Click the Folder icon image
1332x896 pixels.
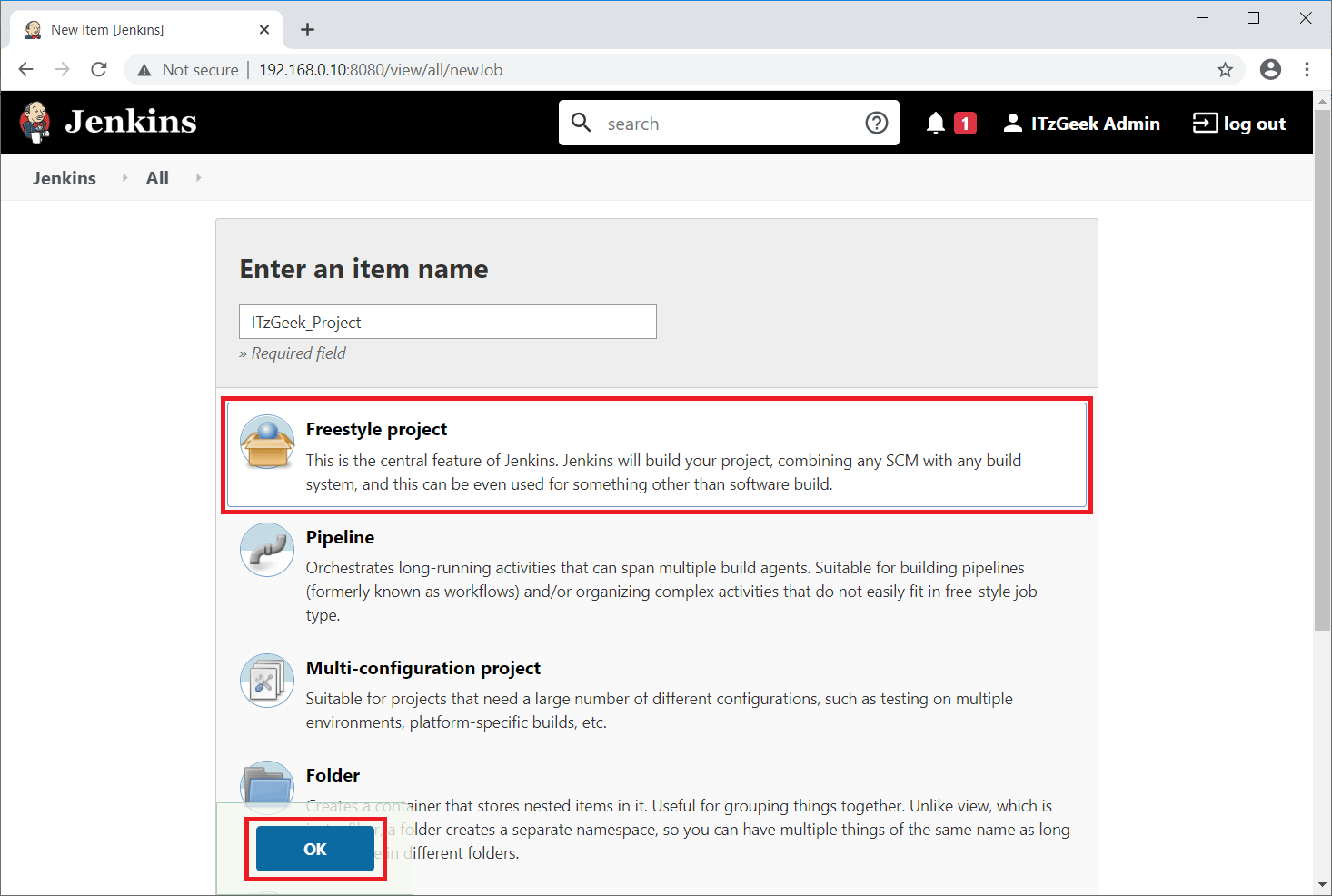(x=267, y=788)
